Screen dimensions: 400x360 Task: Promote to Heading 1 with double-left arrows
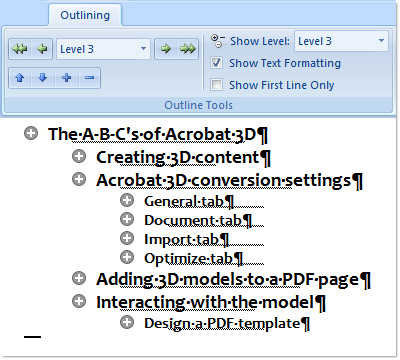pyautogui.click(x=20, y=49)
